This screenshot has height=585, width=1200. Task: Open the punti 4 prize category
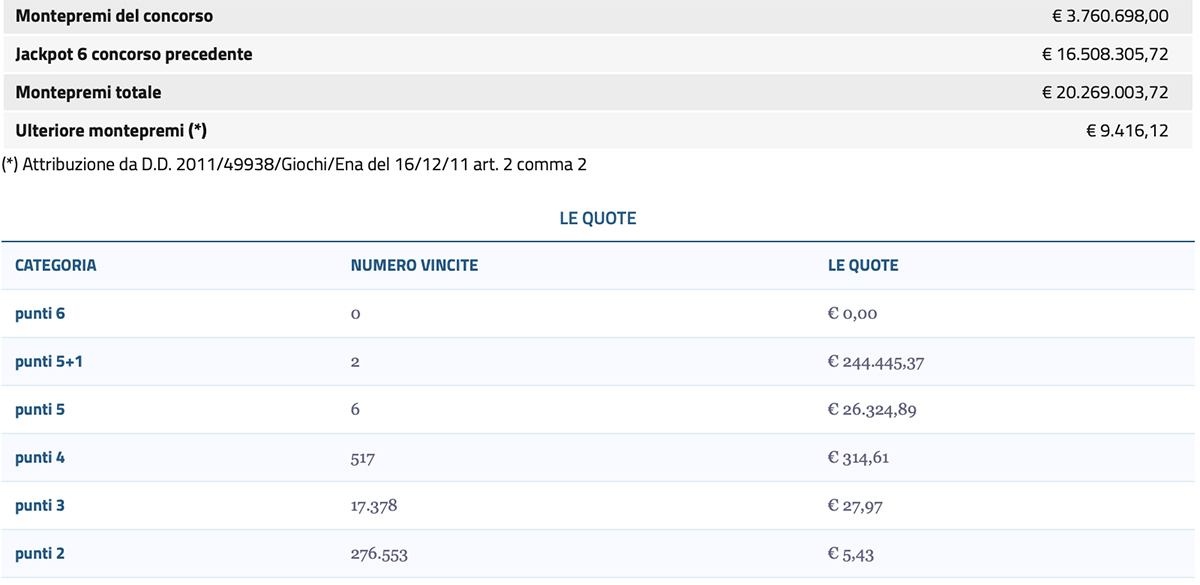tap(40, 457)
